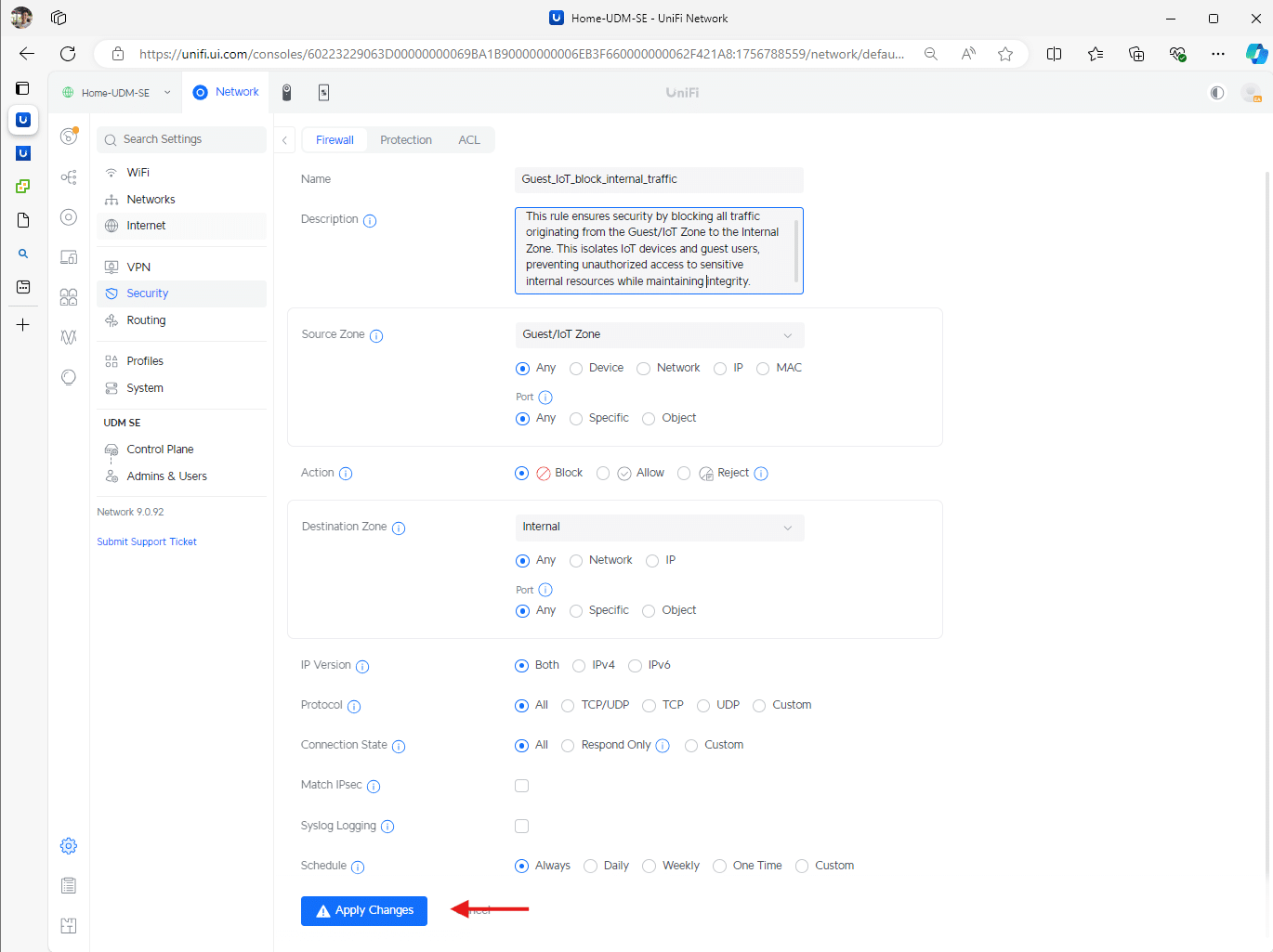
Task: Show info for Schedule
Action: point(358,867)
